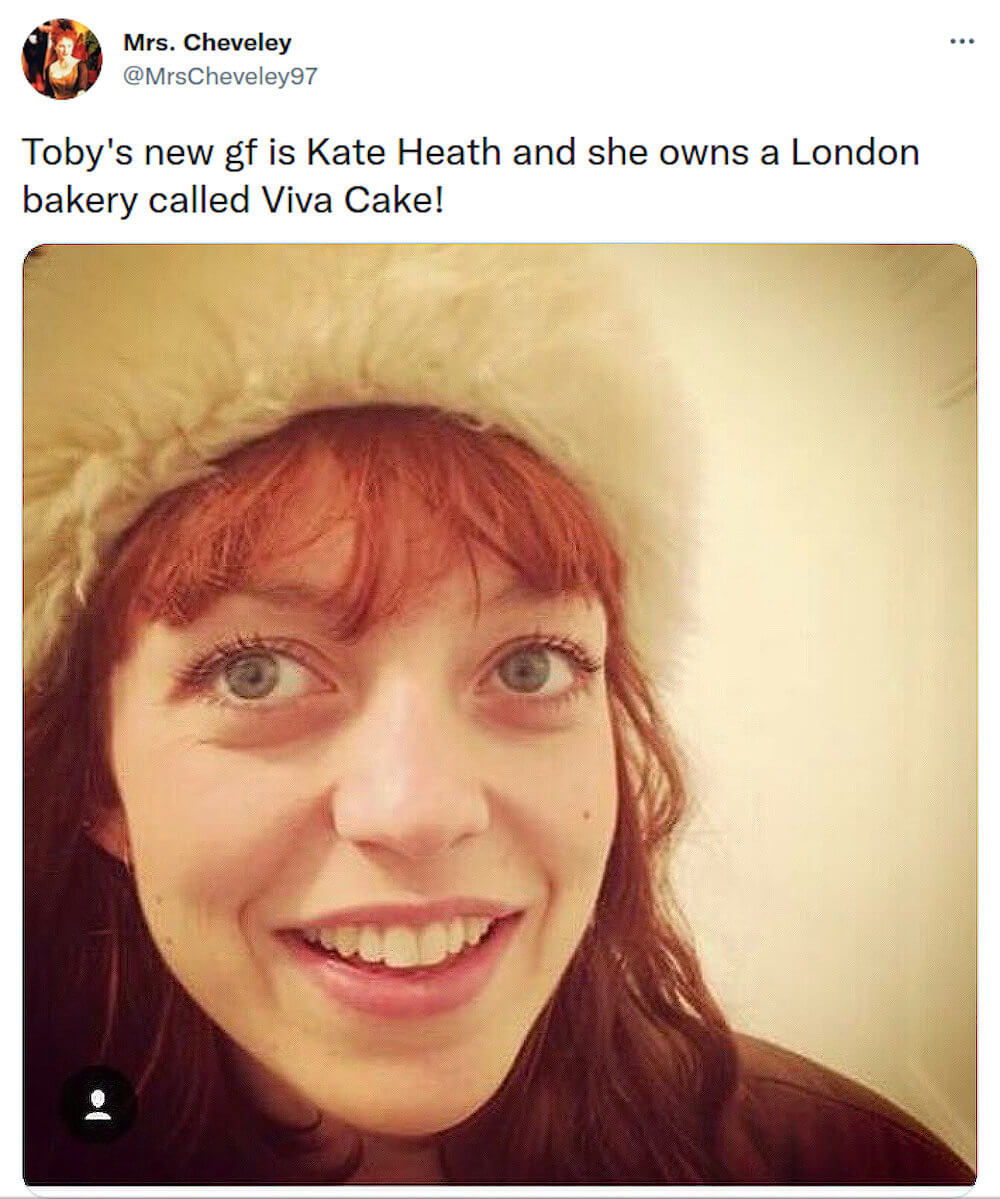This screenshot has width=1000, height=1199.
Task: Click the horizontal scrollbar at the bottom
Action: pos(500,1193)
